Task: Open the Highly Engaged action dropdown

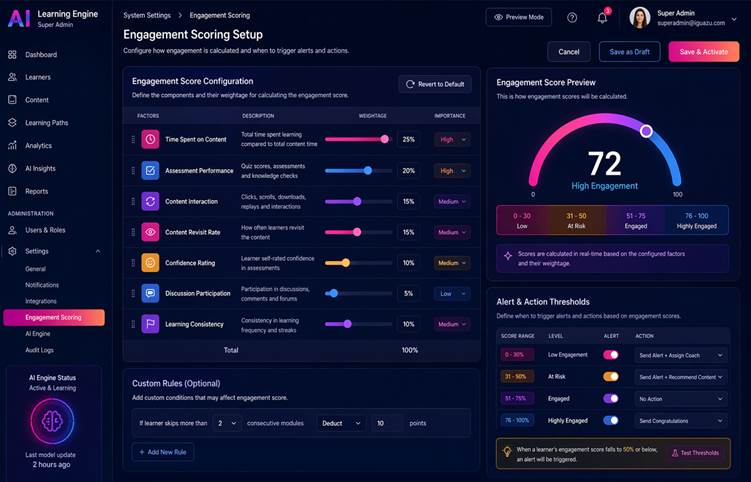Action: pyautogui.click(x=681, y=421)
